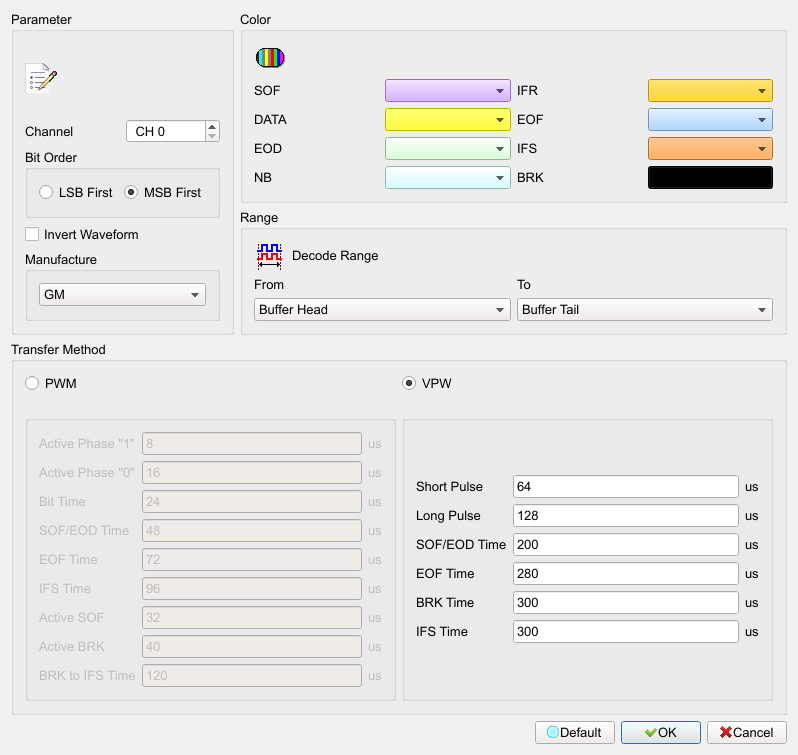Click the Active Phase "1" field
Viewport: 798px width, 755px height.
coord(252,444)
